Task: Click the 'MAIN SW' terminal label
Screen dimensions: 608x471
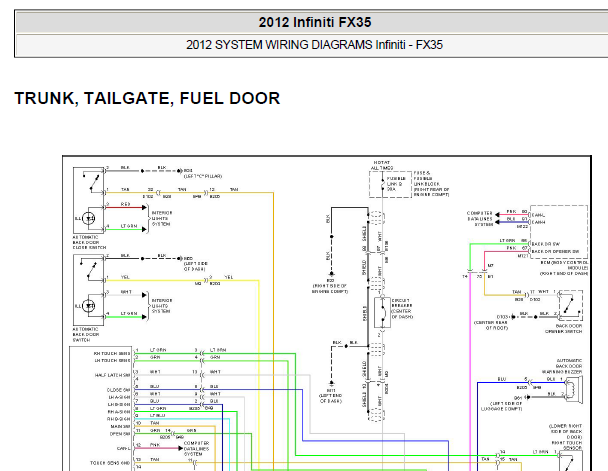Action: tap(121, 426)
